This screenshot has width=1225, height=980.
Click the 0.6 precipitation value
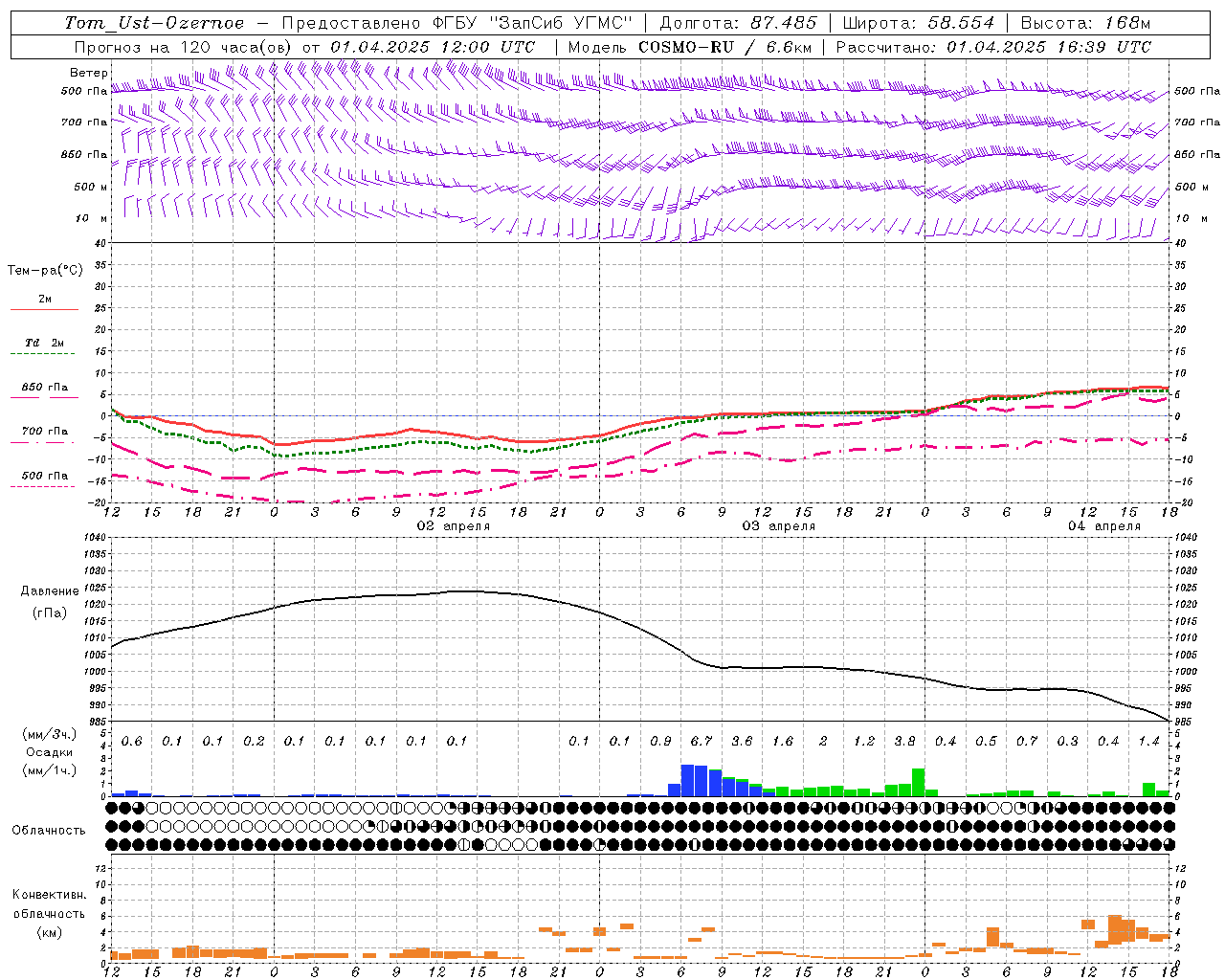[x=131, y=742]
